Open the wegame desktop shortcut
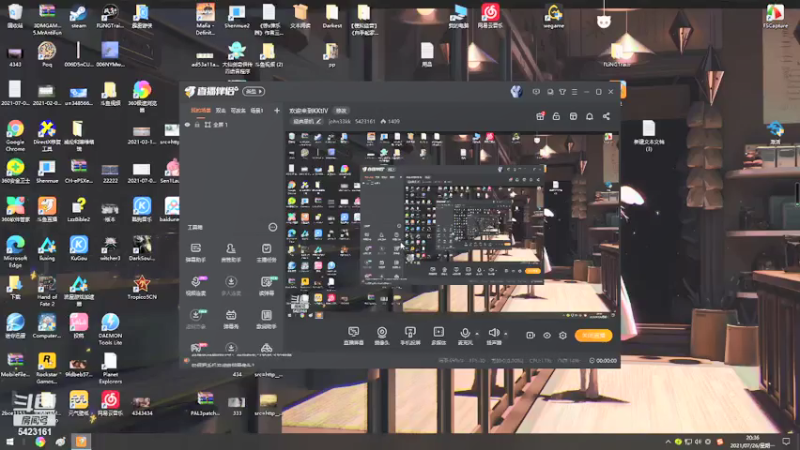Screen dimensions: 800x450 553,16
